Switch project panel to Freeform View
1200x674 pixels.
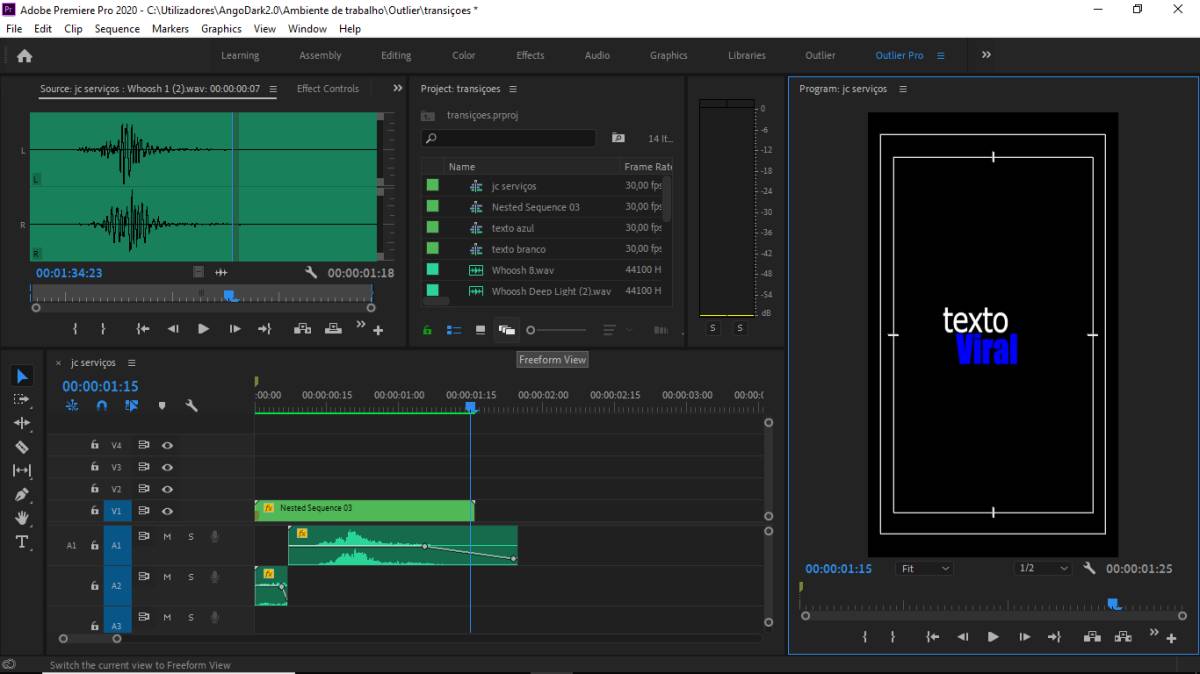pyautogui.click(x=506, y=330)
